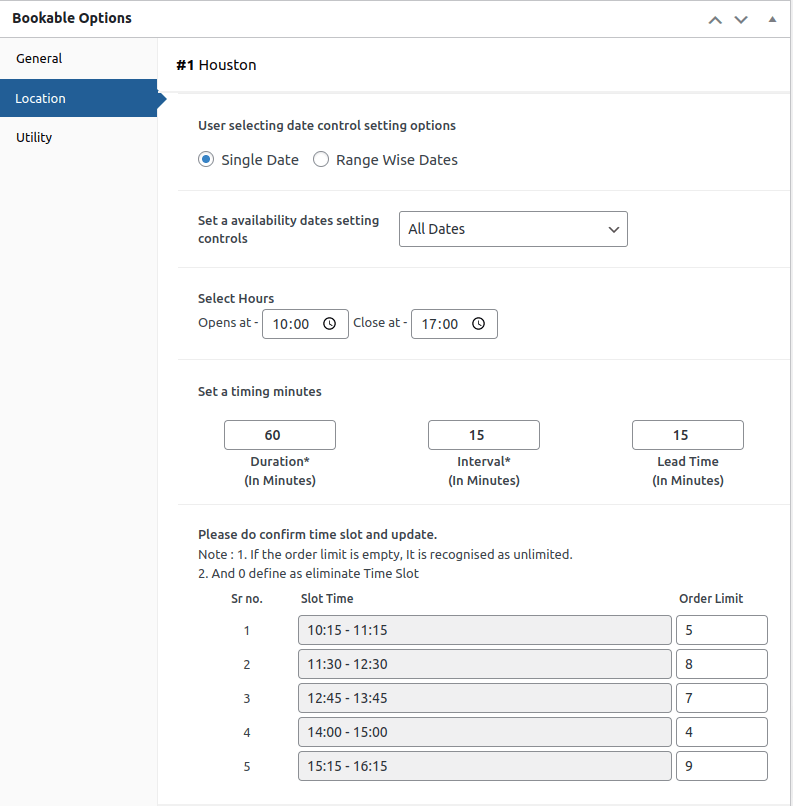Select the Single Date radio button
This screenshot has height=806, width=793.
point(205,159)
